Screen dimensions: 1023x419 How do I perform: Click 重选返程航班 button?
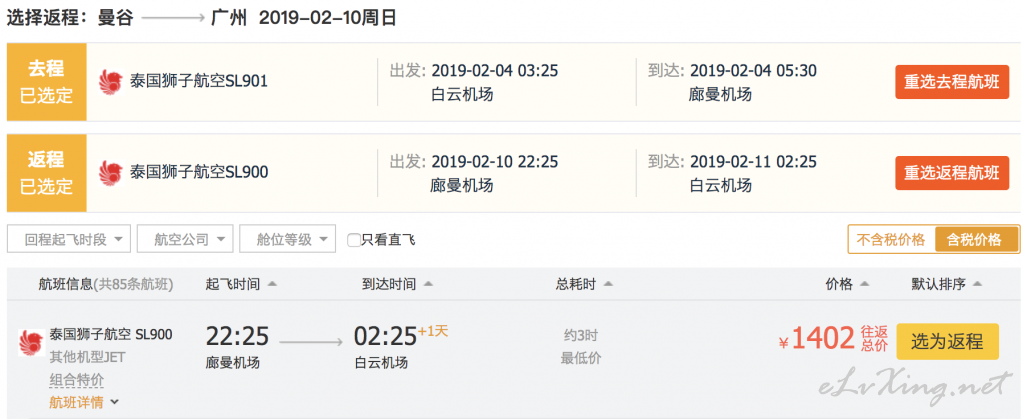(952, 173)
